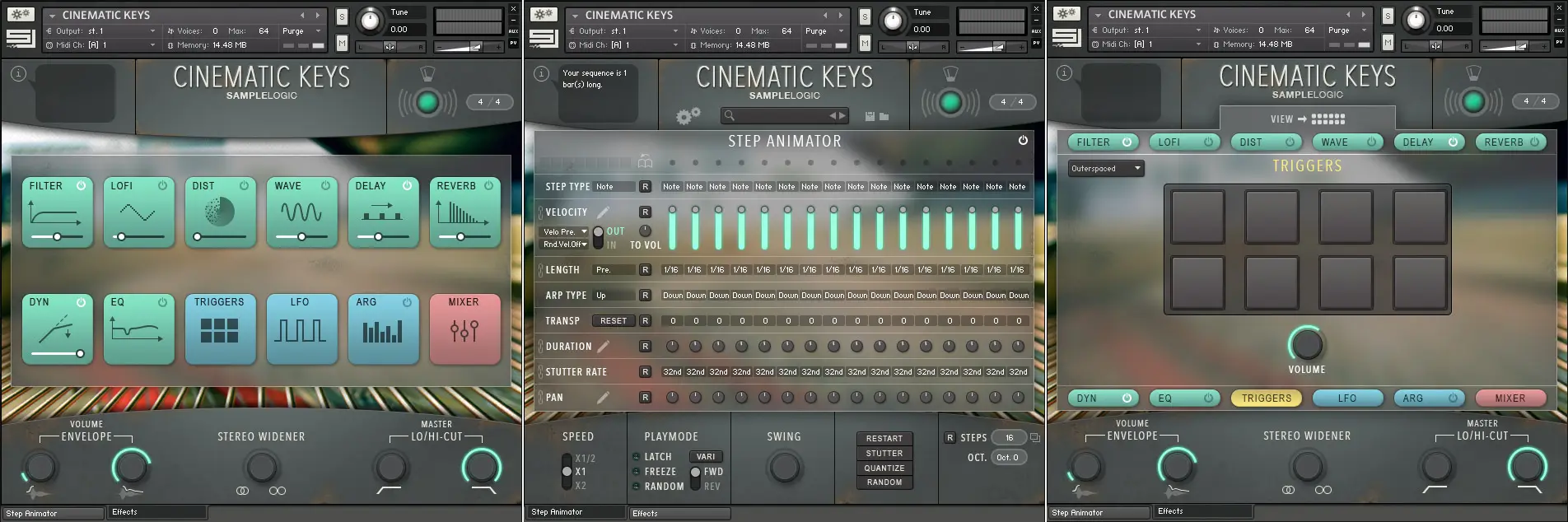
Task: Toggle the LOFI tile power button in the effects grid
Action: pyautogui.click(x=162, y=186)
